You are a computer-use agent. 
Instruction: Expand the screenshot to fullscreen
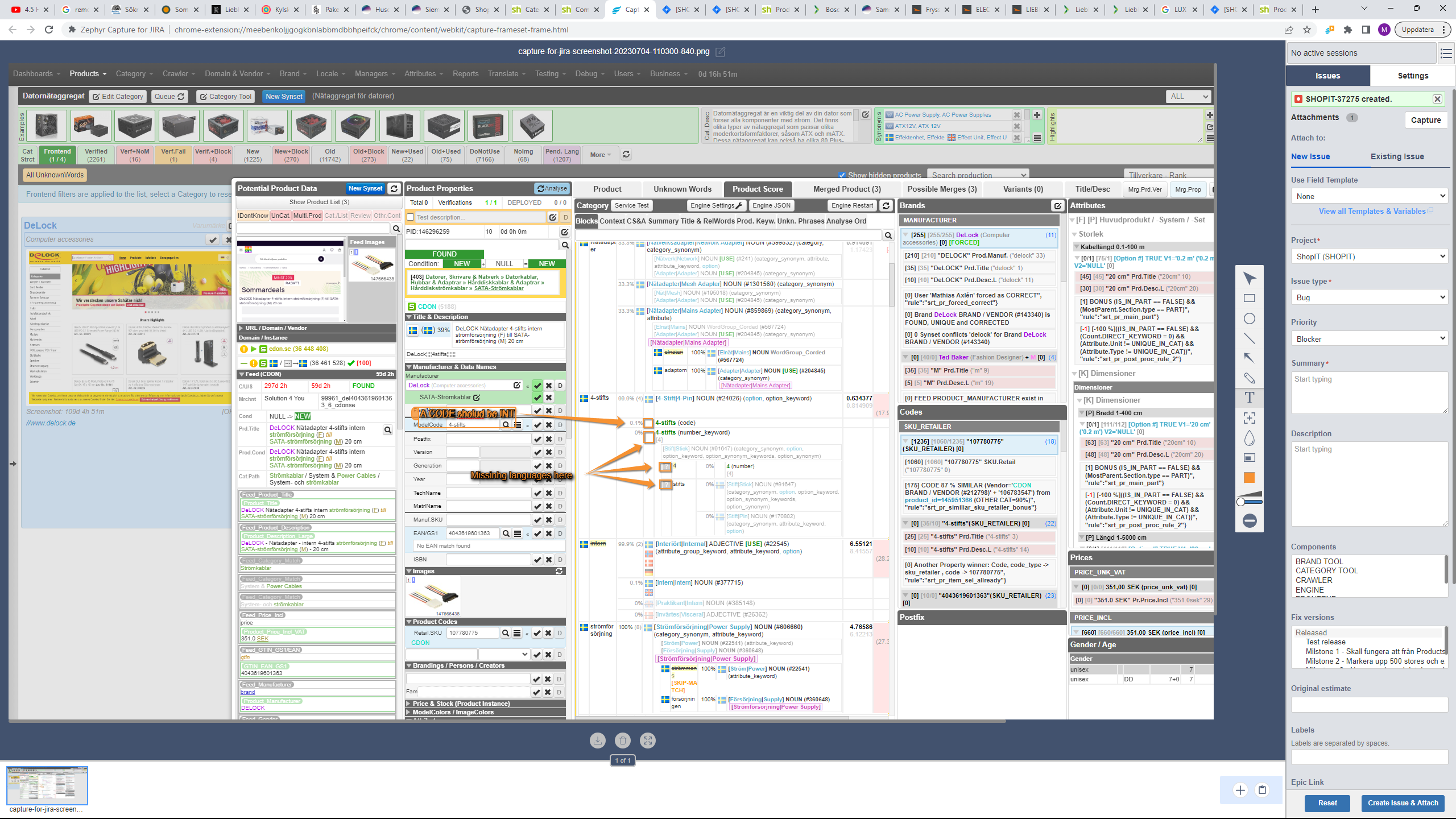point(647,740)
